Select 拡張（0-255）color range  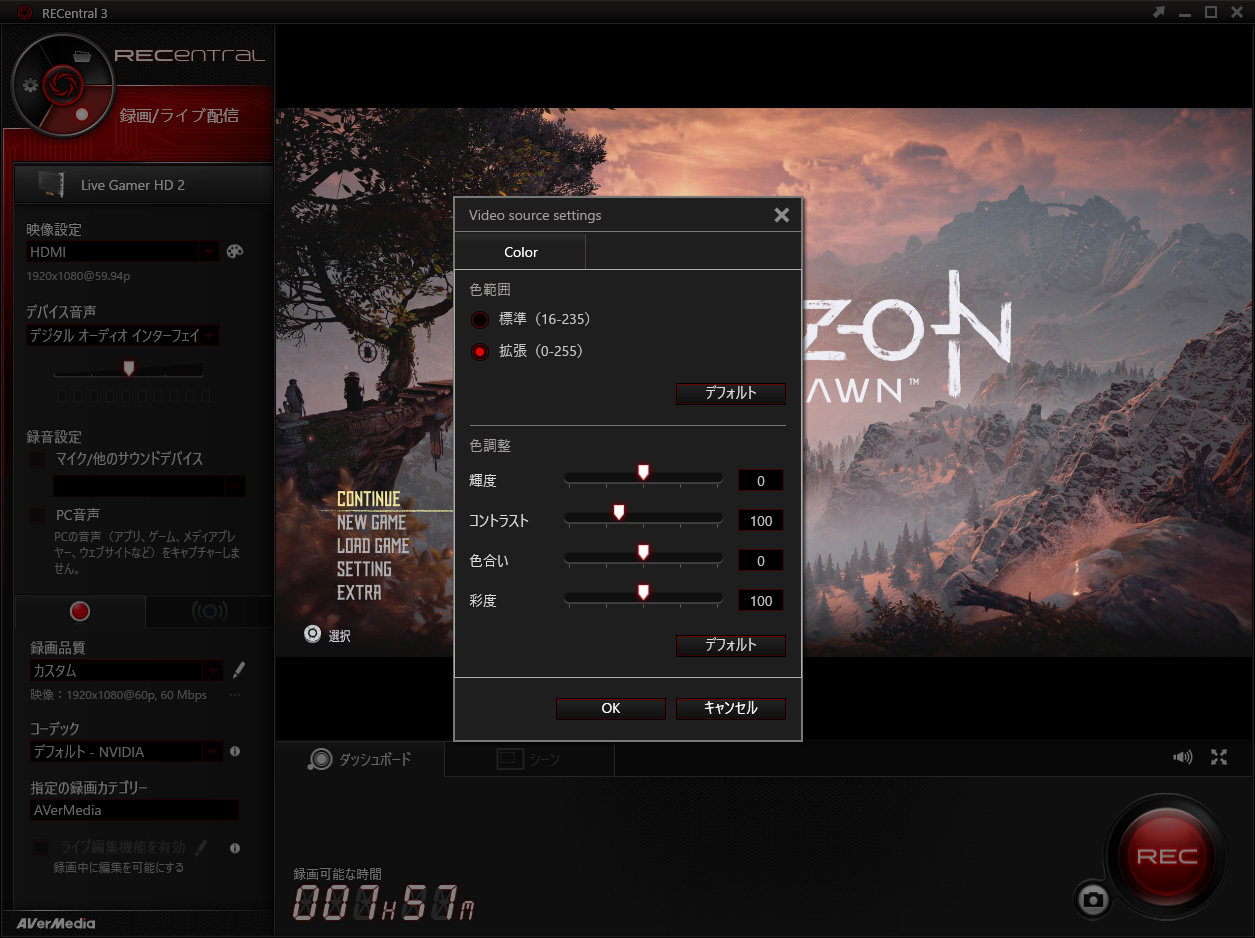click(480, 352)
